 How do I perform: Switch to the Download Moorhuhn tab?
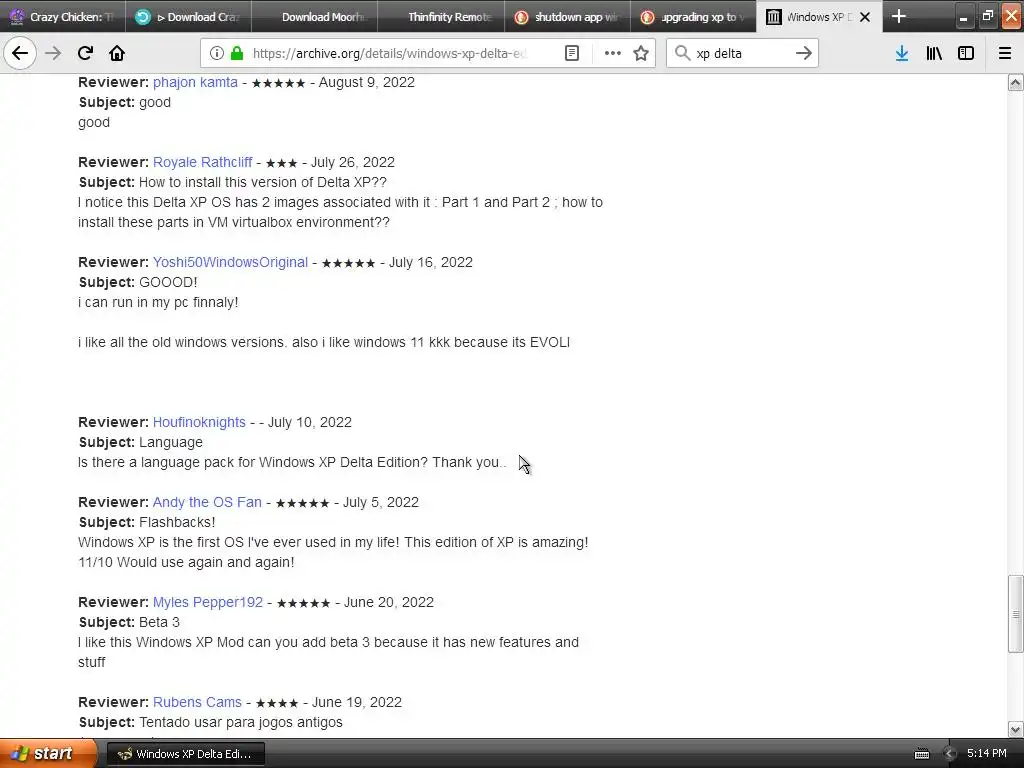(314, 17)
